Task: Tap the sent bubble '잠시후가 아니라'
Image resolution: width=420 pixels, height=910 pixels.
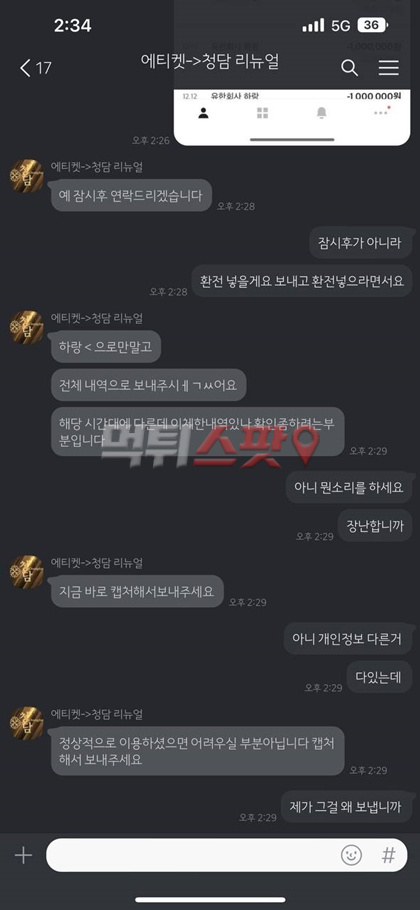Action: point(360,243)
